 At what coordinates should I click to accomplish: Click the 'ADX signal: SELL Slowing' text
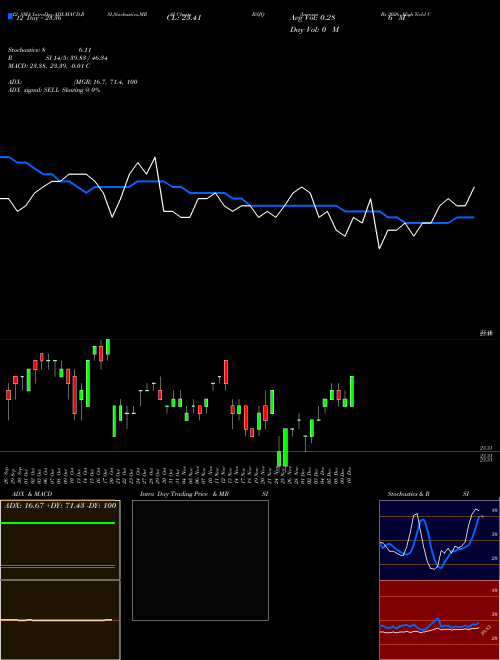coord(54,90)
